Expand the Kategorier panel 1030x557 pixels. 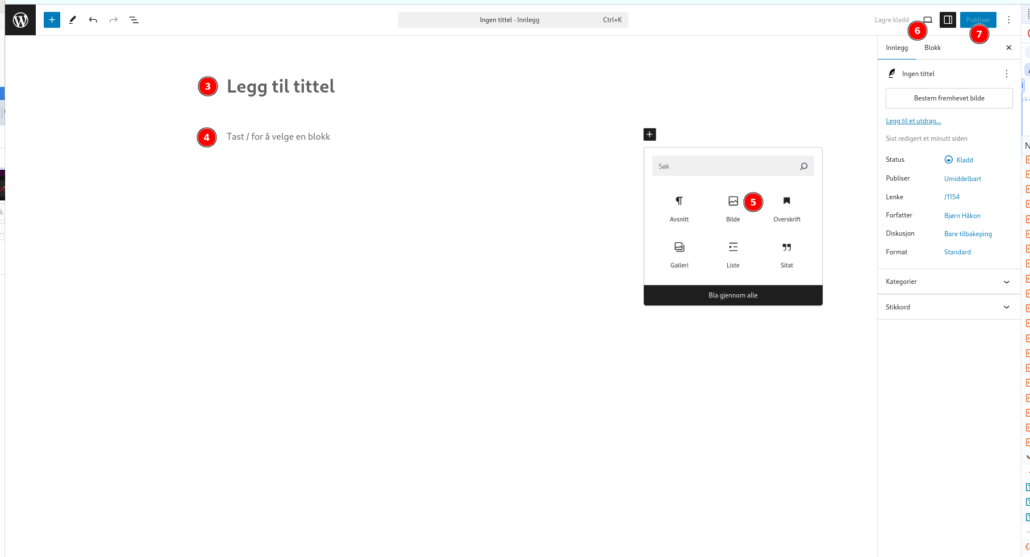pyautogui.click(x=948, y=282)
